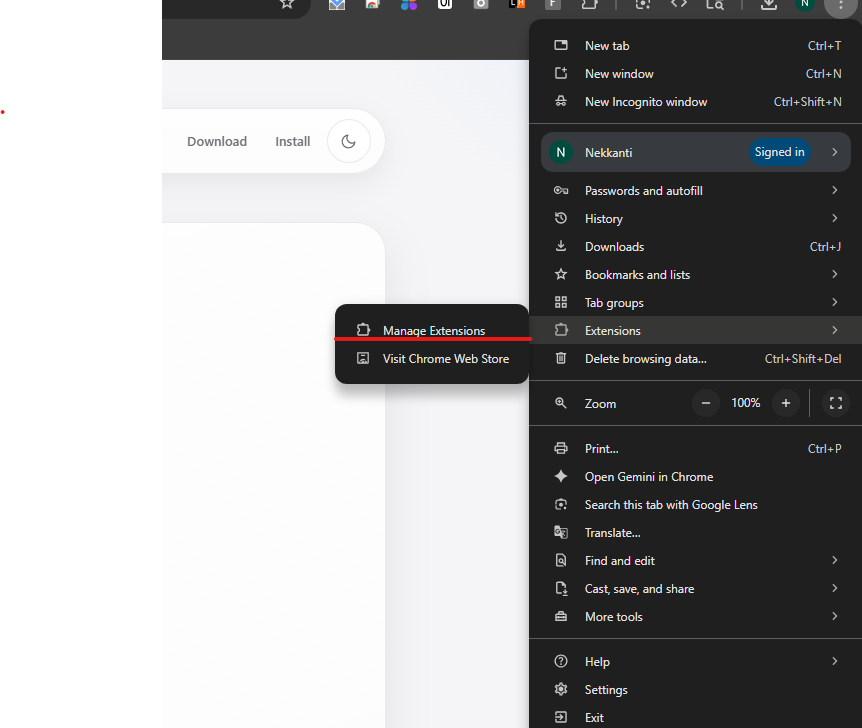Toggle the dark mode moon icon
Image resolution: width=862 pixels, height=728 pixels.
(348, 141)
